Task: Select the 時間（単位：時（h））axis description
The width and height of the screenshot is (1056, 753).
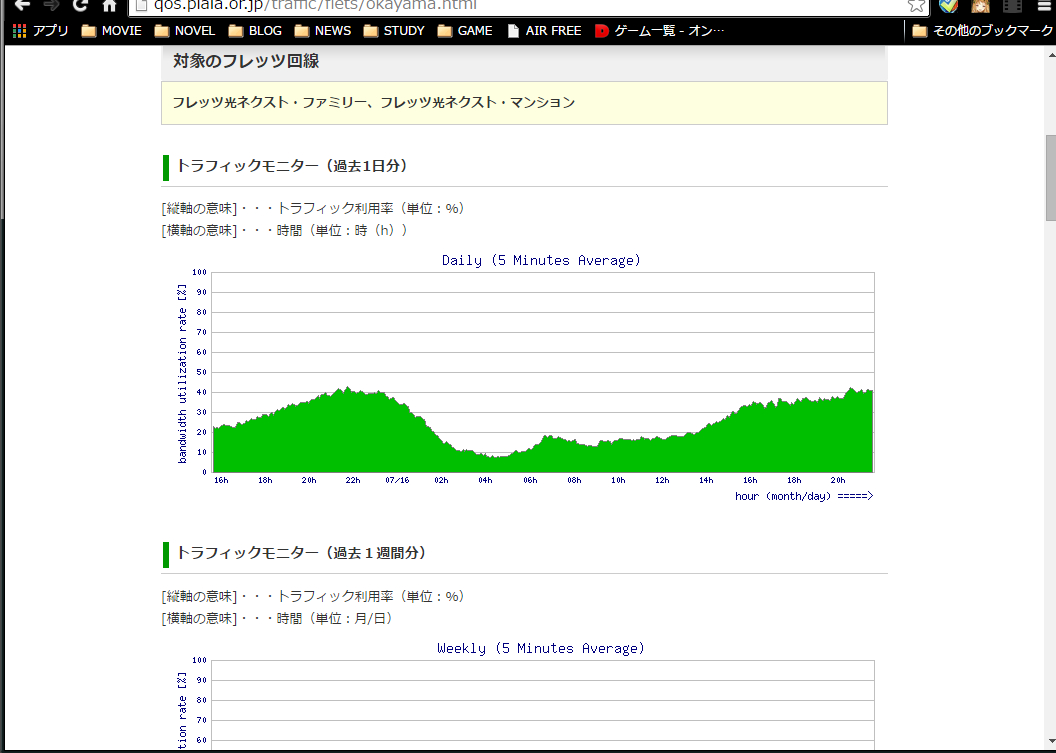Action: click(x=285, y=231)
